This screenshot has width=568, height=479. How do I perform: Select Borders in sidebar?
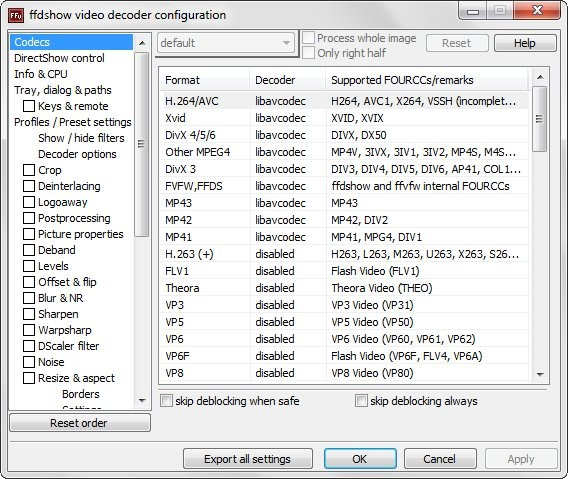[x=80, y=394]
